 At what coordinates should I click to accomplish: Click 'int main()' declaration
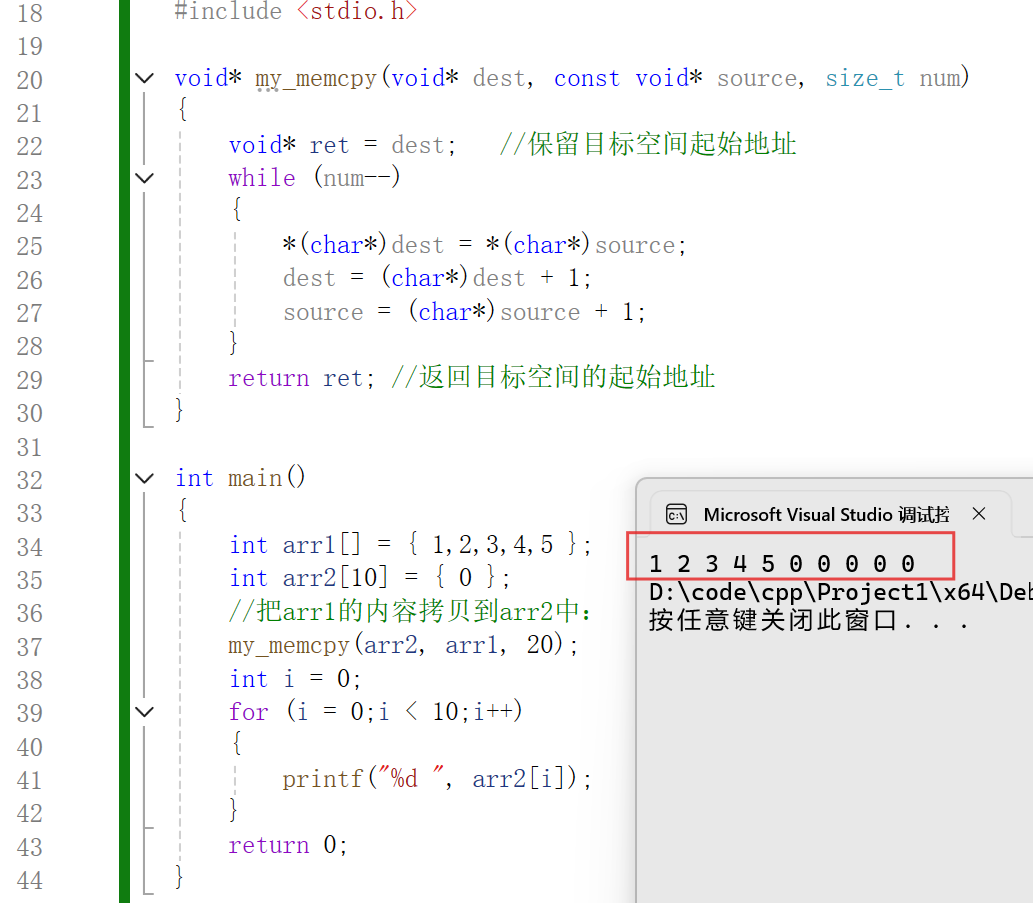(240, 478)
